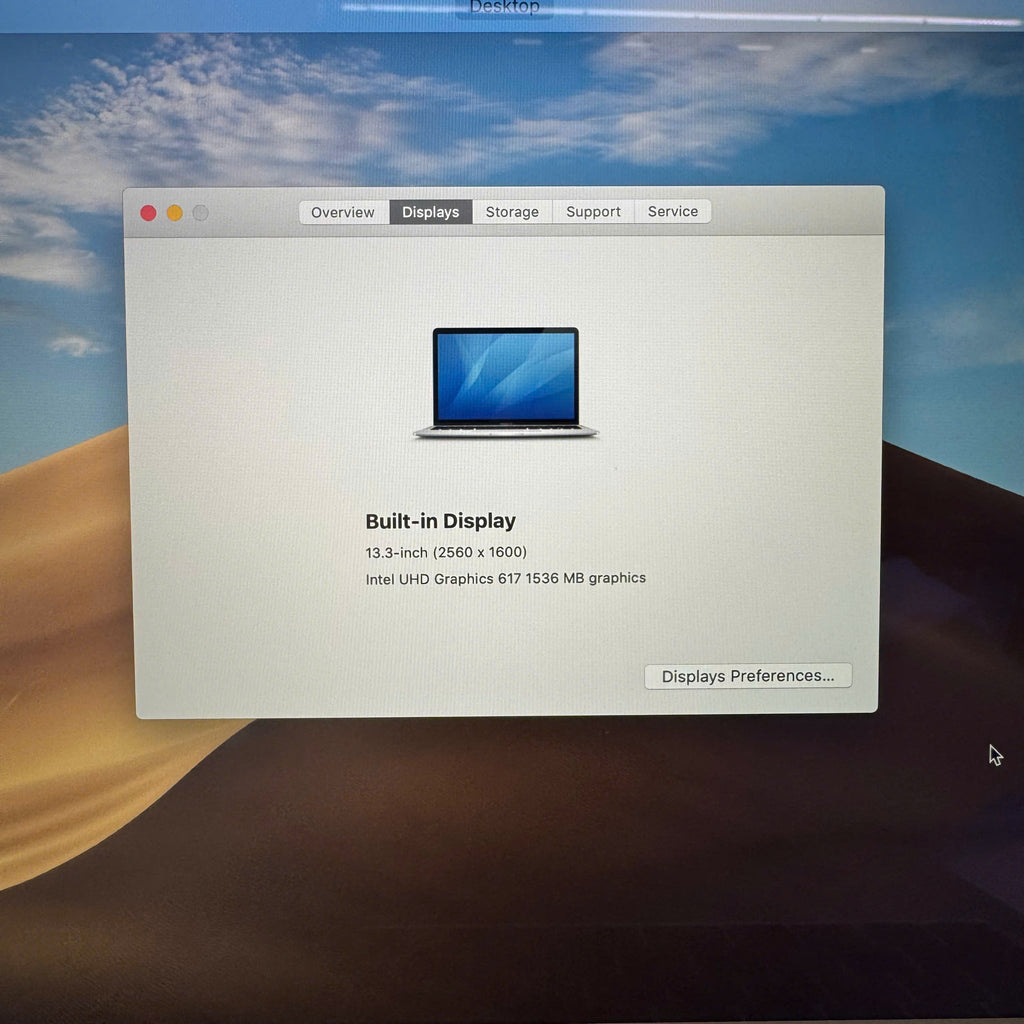Open the Storage tab
Viewport: 1024px width, 1024px height.
tap(512, 212)
